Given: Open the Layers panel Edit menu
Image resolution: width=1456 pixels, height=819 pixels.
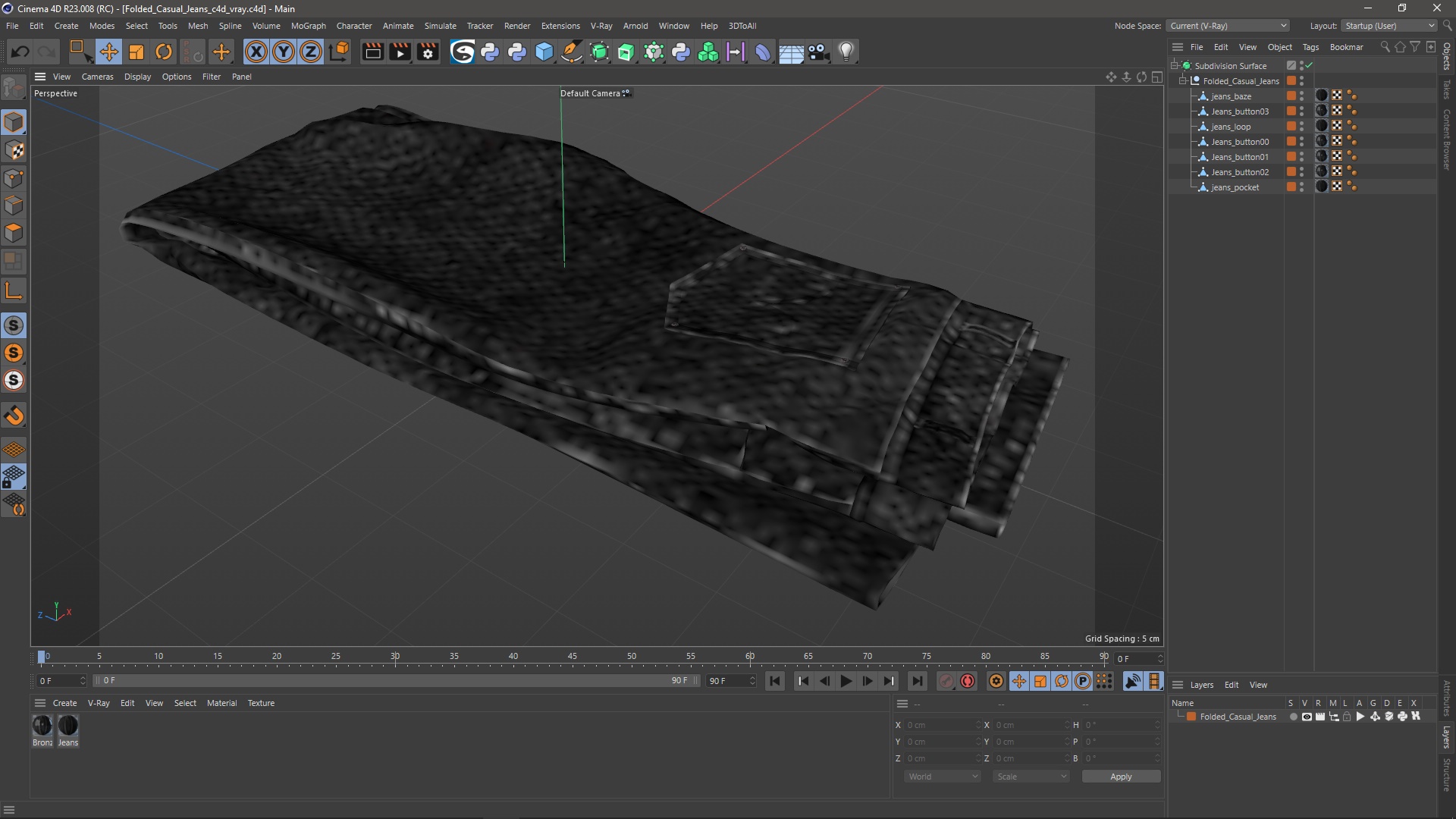Looking at the screenshot, I should 1232,685.
